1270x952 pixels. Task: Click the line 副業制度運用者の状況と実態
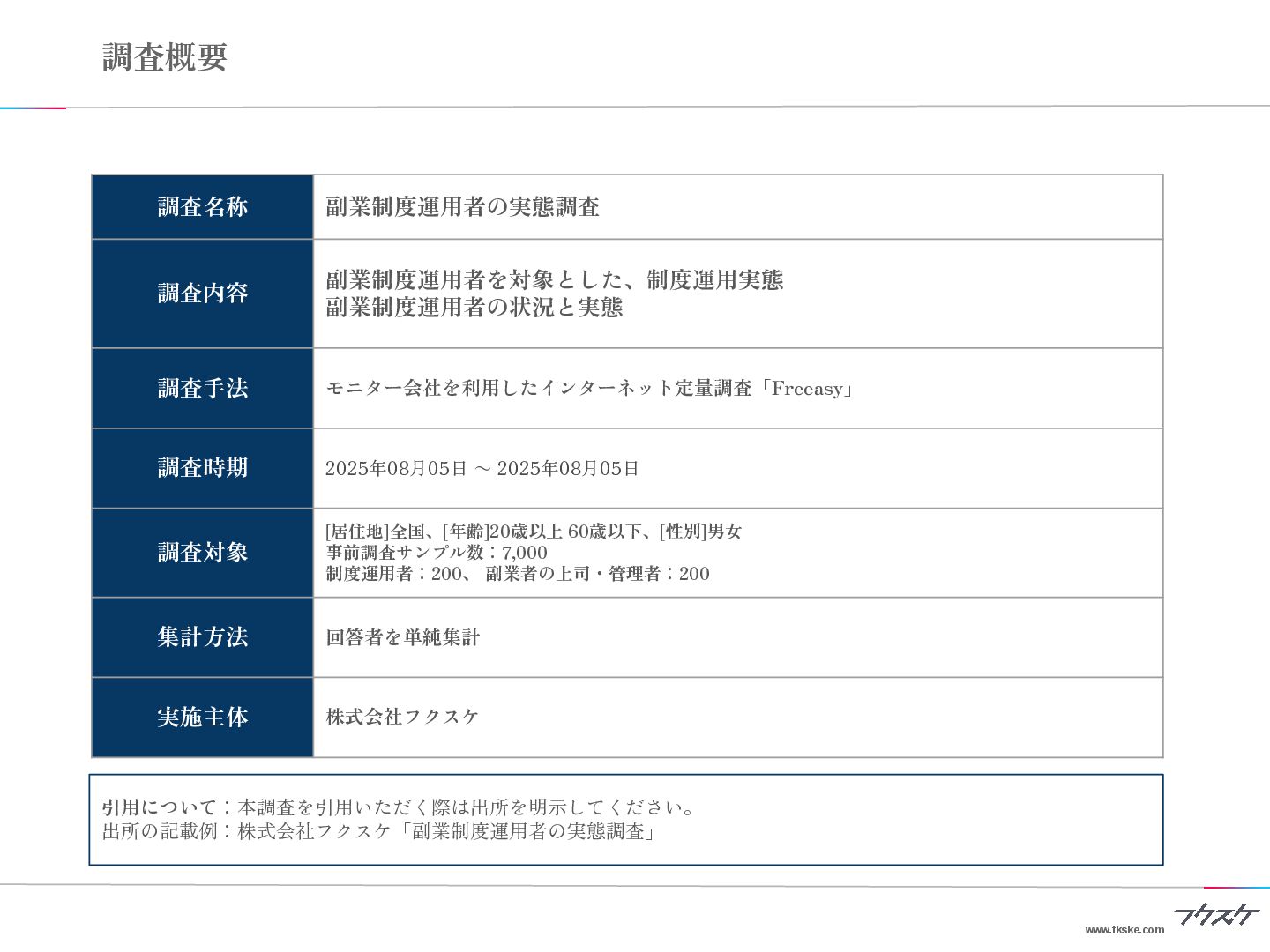[x=474, y=308]
